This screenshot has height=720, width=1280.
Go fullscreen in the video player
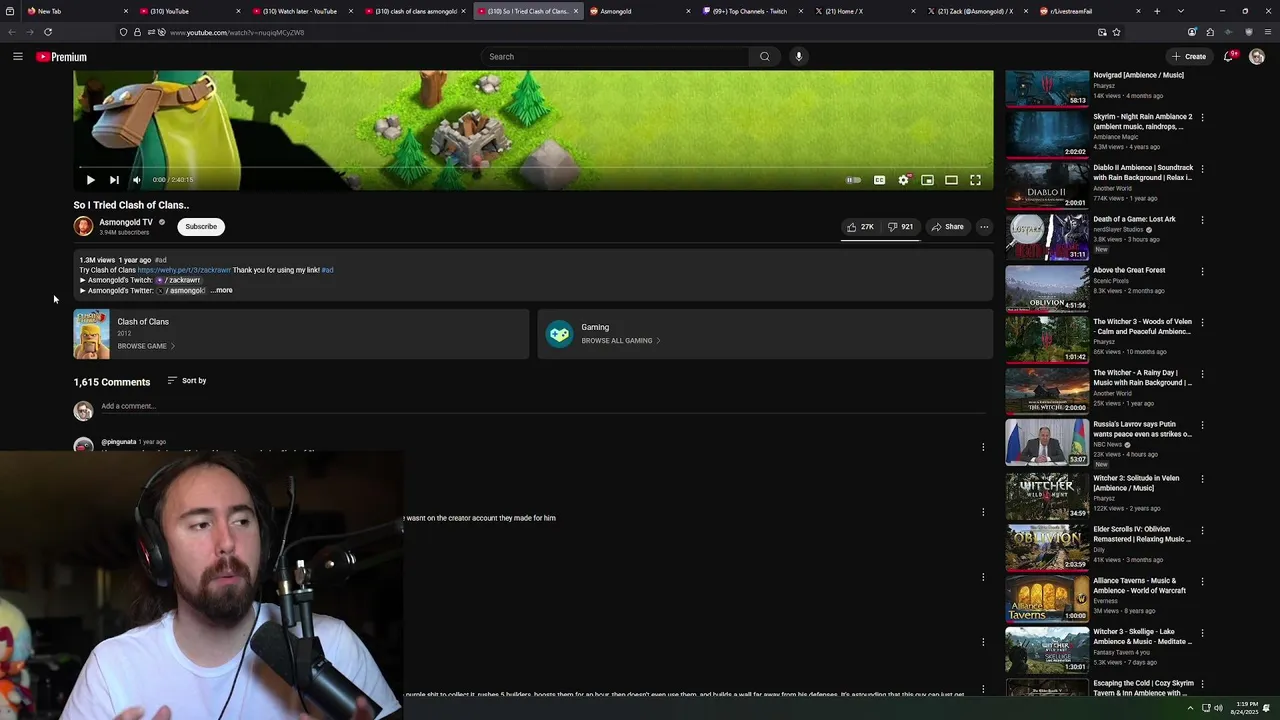click(975, 180)
